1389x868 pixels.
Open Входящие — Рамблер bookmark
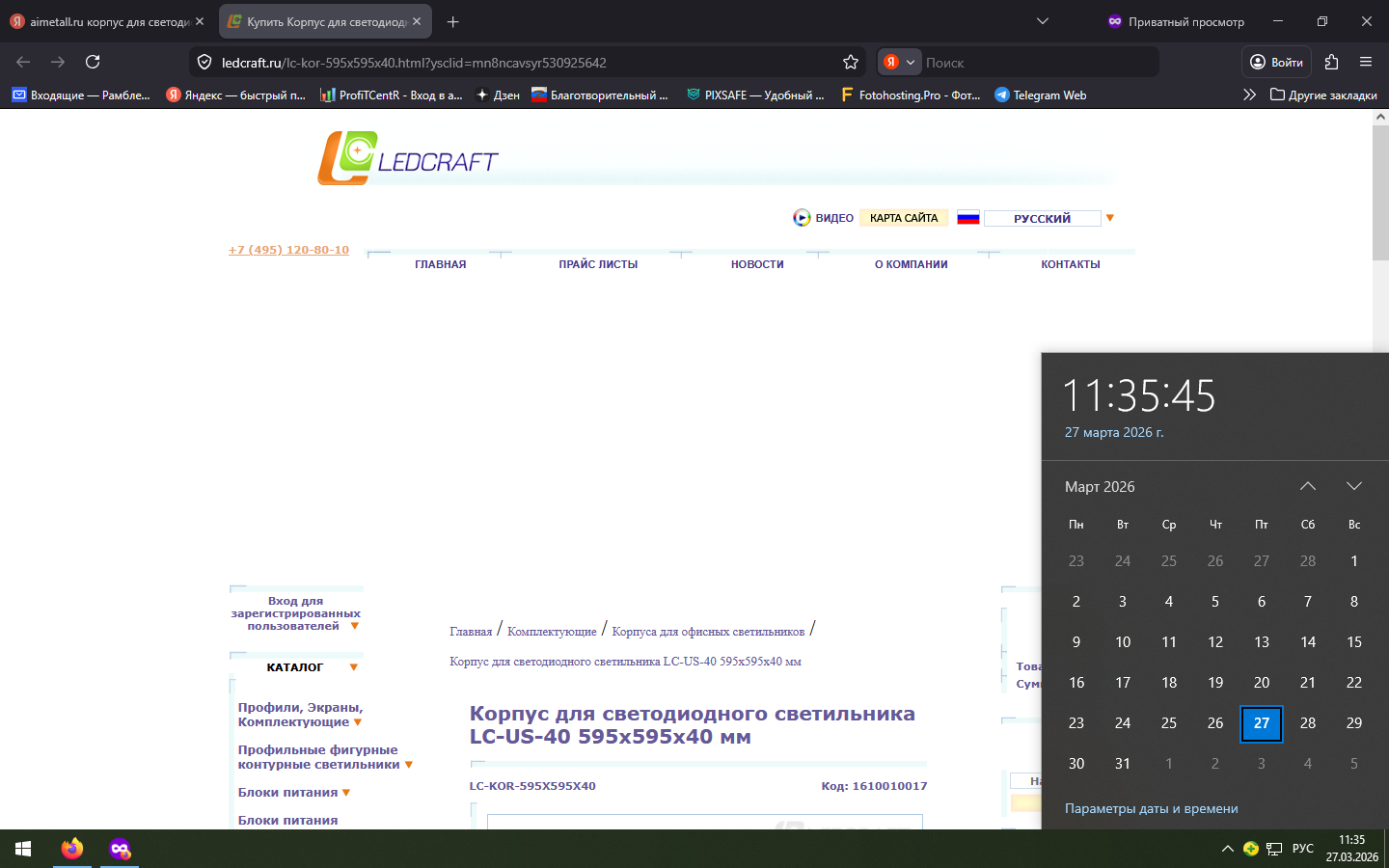pos(81,95)
